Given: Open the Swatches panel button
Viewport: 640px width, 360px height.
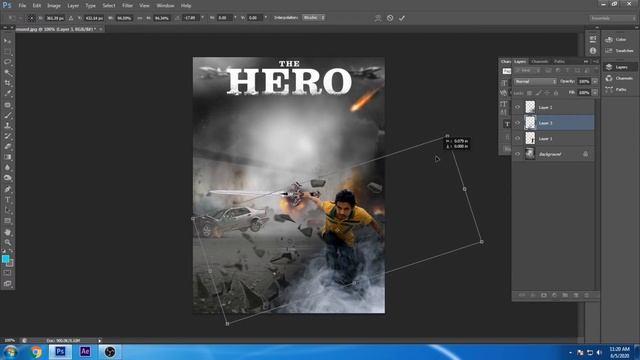Looking at the screenshot, I should [620, 51].
